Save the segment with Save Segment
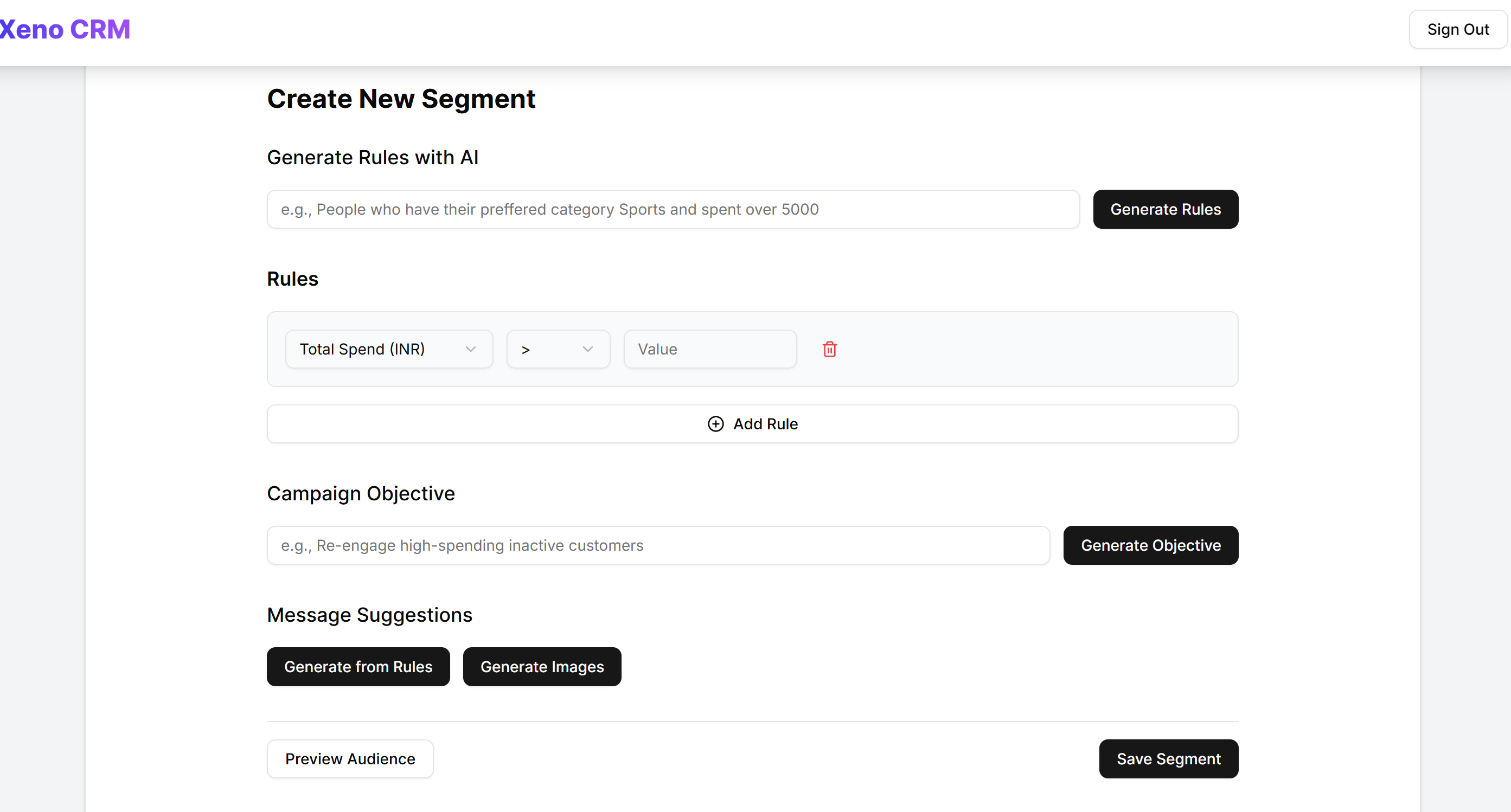 (x=1168, y=759)
